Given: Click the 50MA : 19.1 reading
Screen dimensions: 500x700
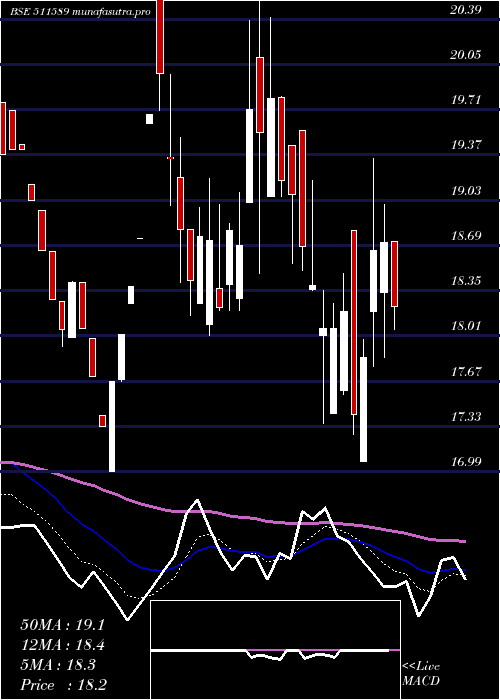Looking at the screenshot, I should 62,625.
